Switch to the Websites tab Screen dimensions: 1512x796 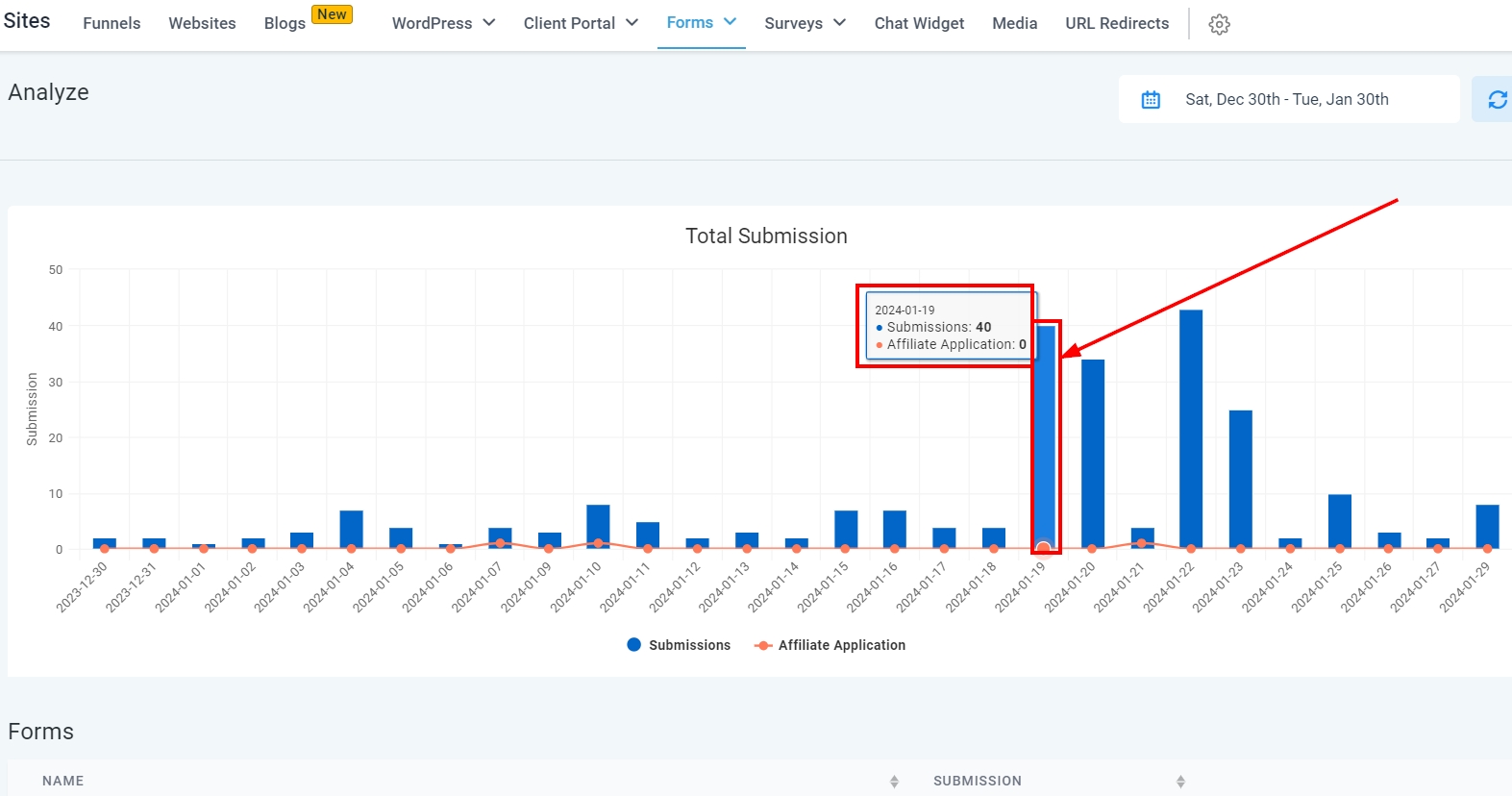click(x=202, y=23)
